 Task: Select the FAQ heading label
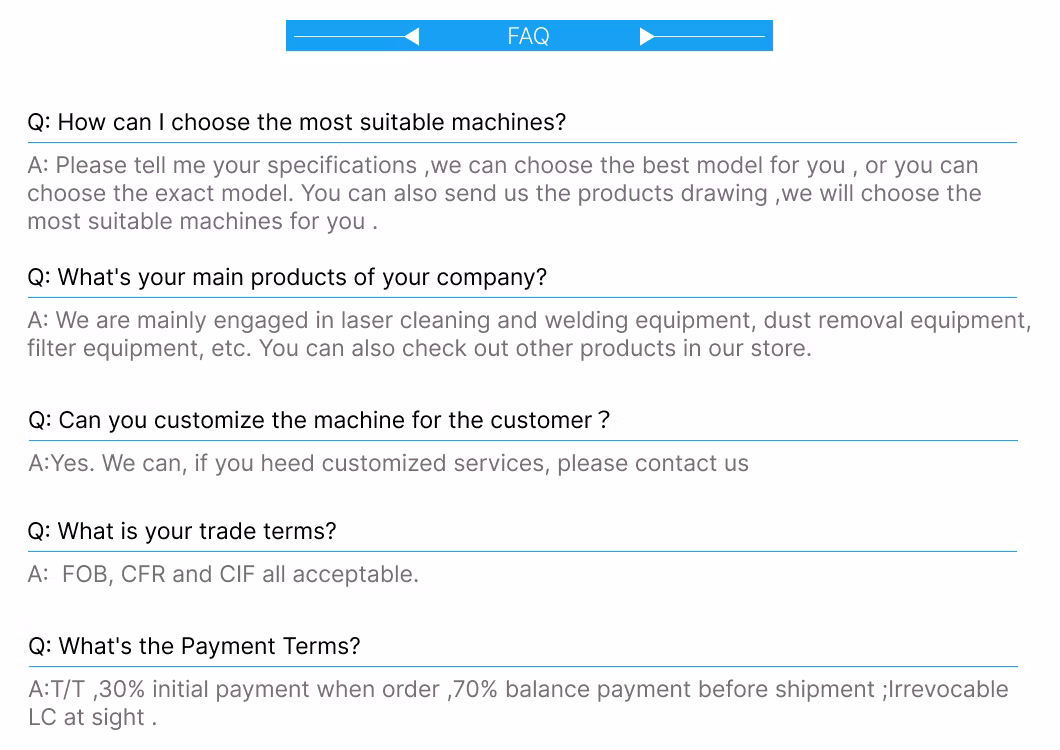(528, 37)
